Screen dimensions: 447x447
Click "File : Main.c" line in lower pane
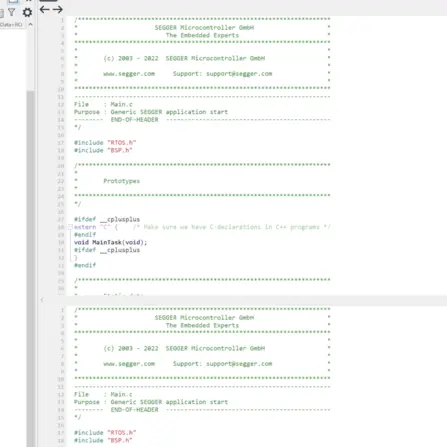click(103, 394)
